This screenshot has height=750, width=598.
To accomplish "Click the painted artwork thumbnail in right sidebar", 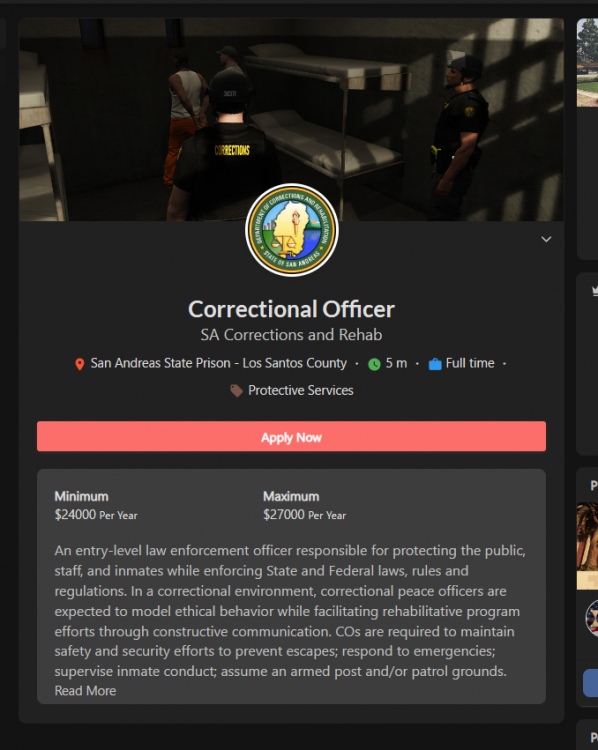I will [587, 546].
